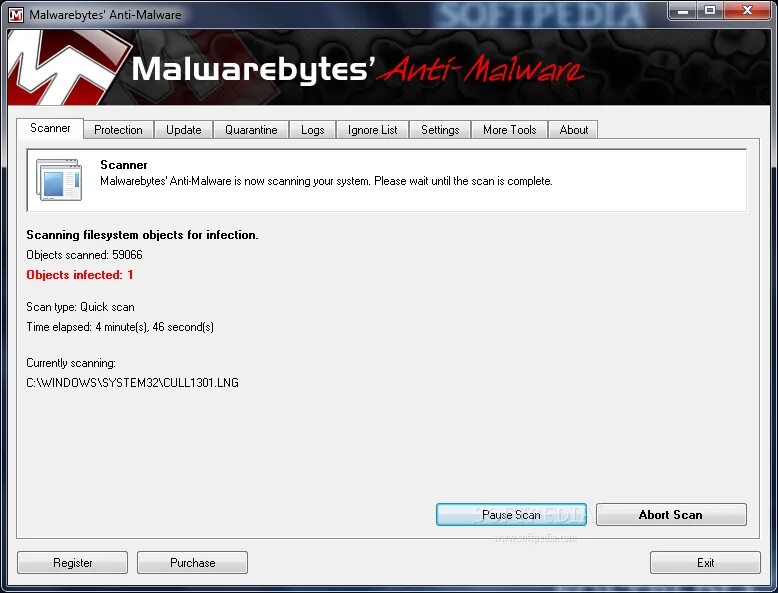Click the 'Scan type: Quick scan' text
778x593 pixels.
80,307
